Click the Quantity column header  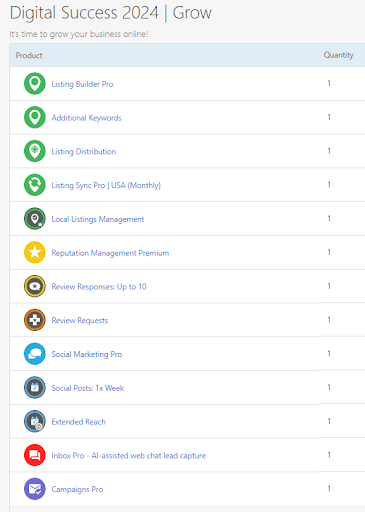[x=338, y=55]
